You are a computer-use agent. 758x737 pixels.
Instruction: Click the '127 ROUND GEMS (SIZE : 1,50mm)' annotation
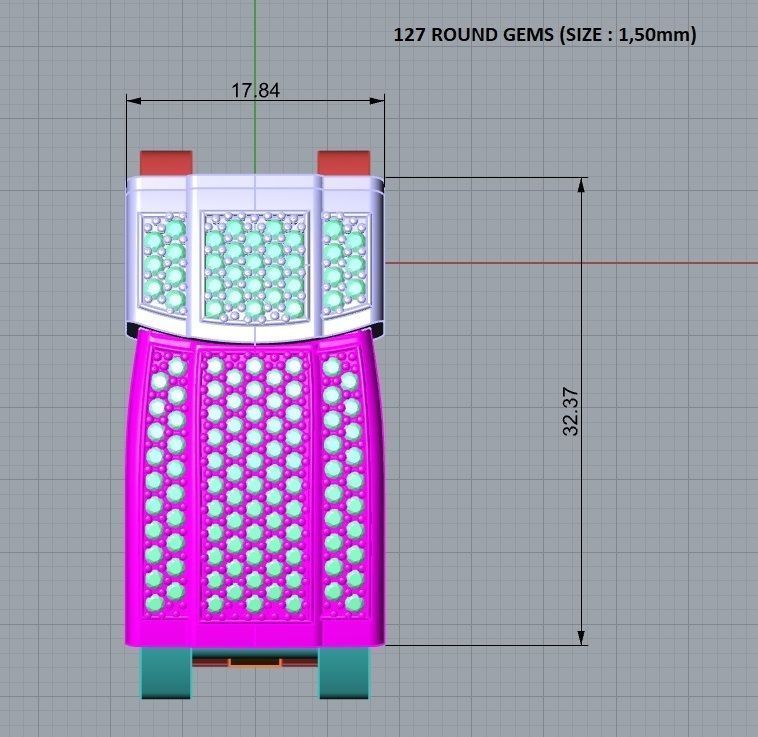point(545,35)
